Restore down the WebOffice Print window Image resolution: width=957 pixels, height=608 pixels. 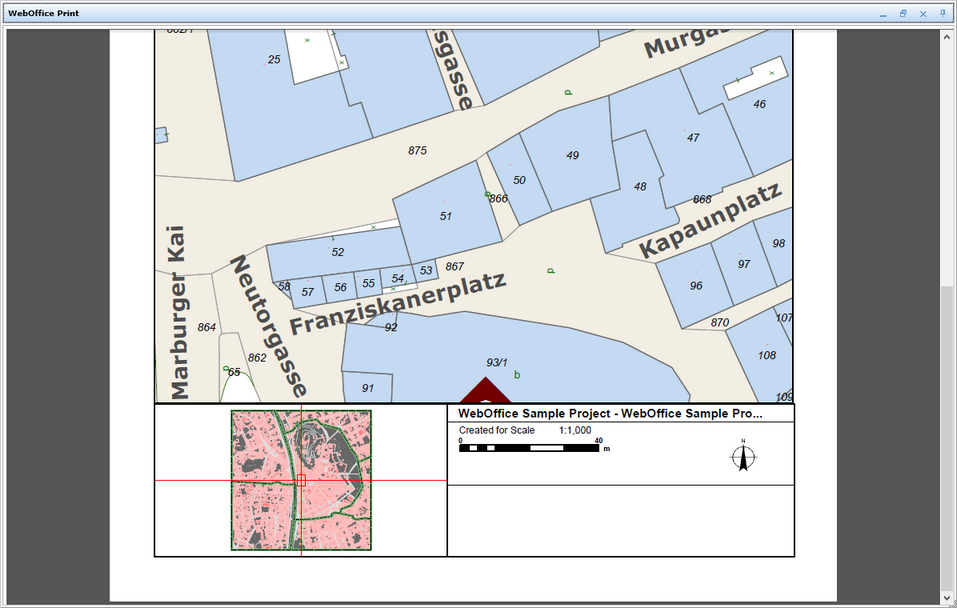[x=903, y=14]
